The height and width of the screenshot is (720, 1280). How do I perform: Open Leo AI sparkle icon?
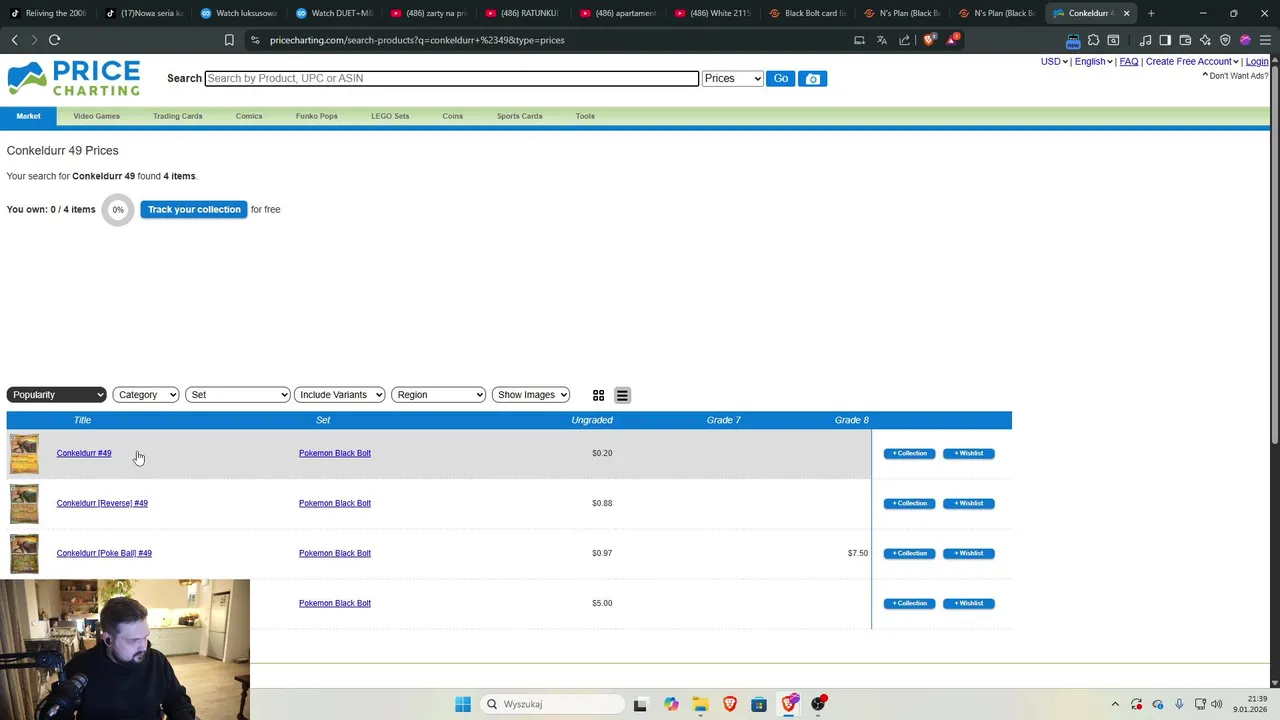pos(1205,40)
